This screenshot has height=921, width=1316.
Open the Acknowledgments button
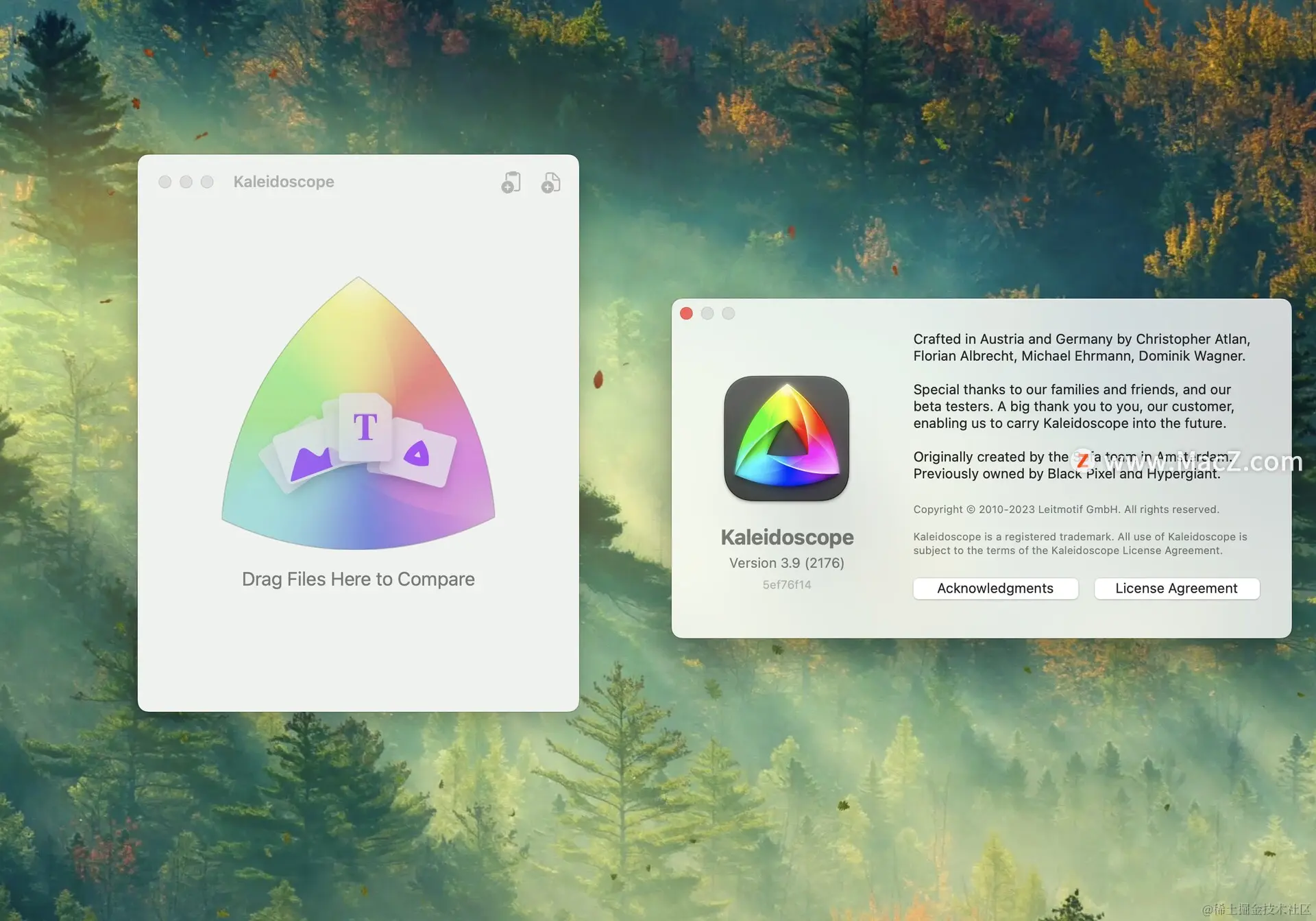995,588
